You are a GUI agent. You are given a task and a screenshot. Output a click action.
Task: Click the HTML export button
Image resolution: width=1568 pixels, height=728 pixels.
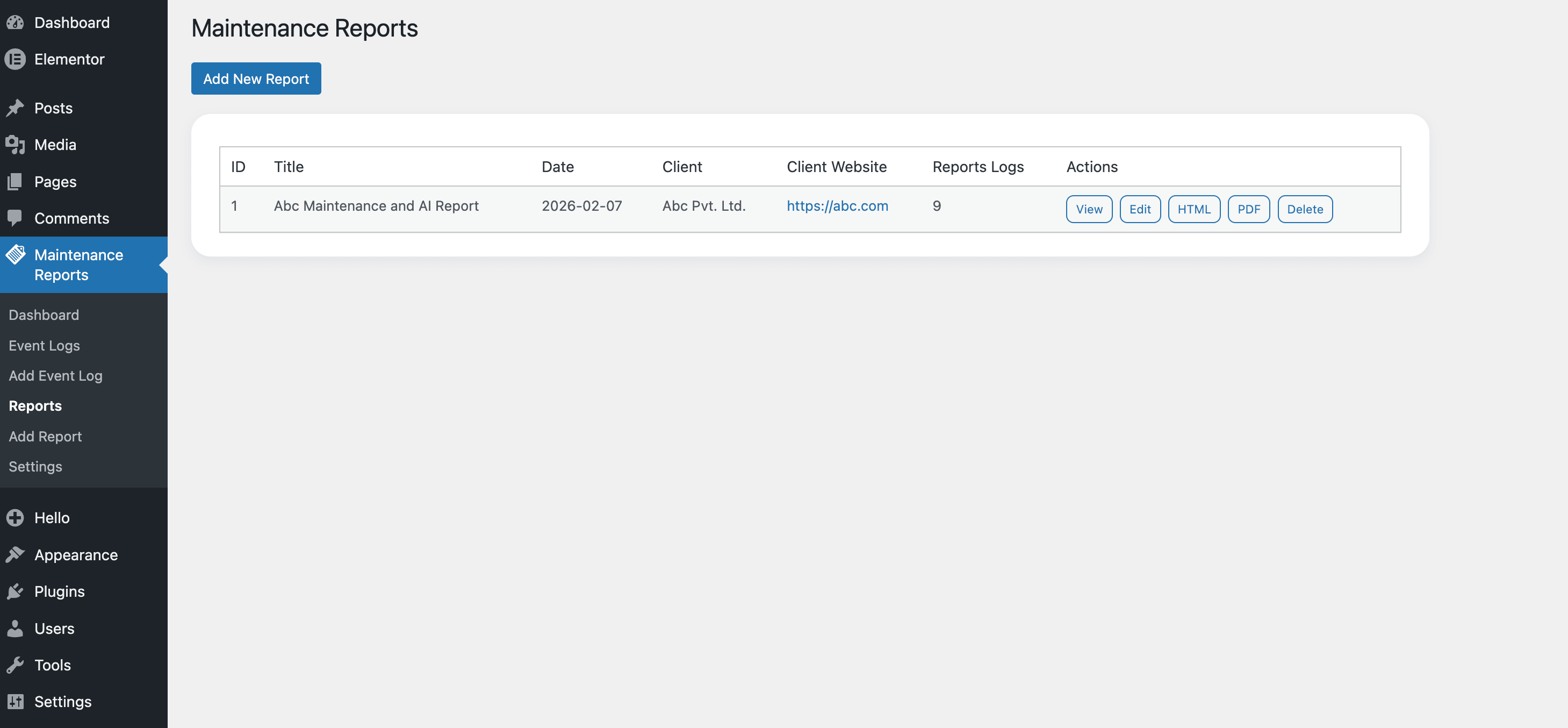1193,209
